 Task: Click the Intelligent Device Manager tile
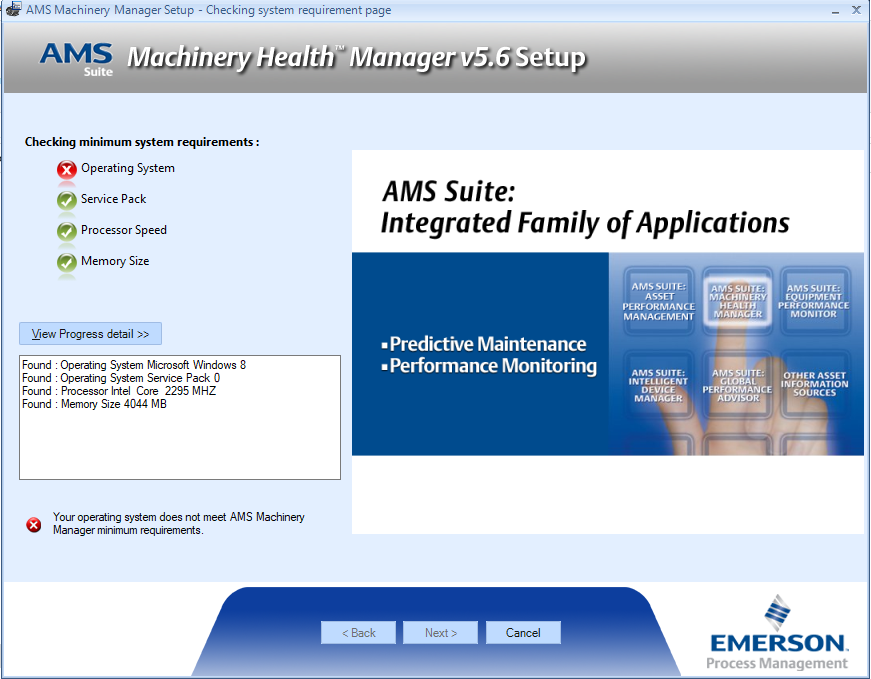(658, 385)
